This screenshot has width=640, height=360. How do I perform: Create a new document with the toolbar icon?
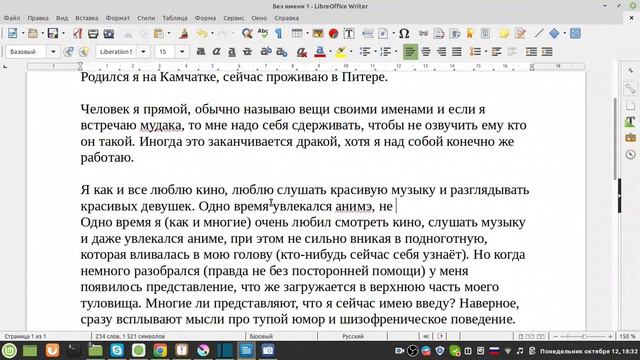click(13, 33)
